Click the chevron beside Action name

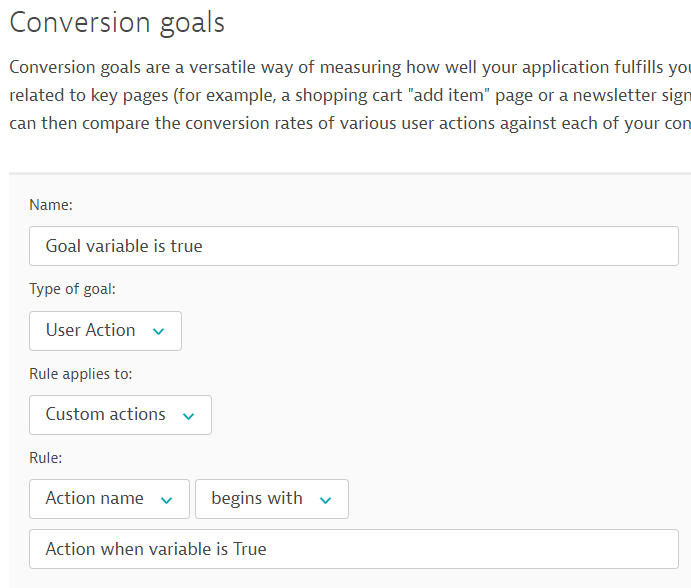coord(167,499)
